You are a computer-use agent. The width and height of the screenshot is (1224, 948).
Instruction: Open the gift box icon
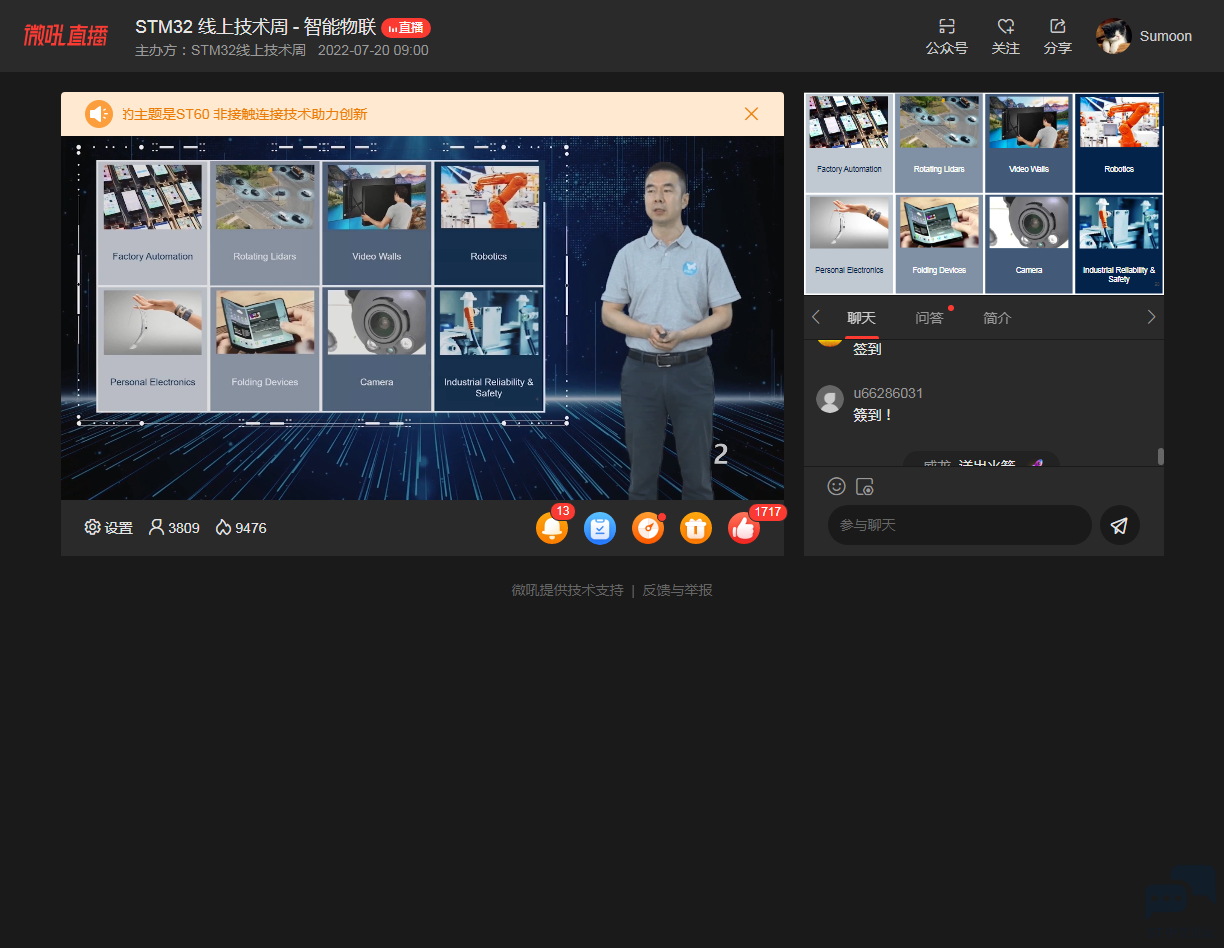tap(696, 528)
